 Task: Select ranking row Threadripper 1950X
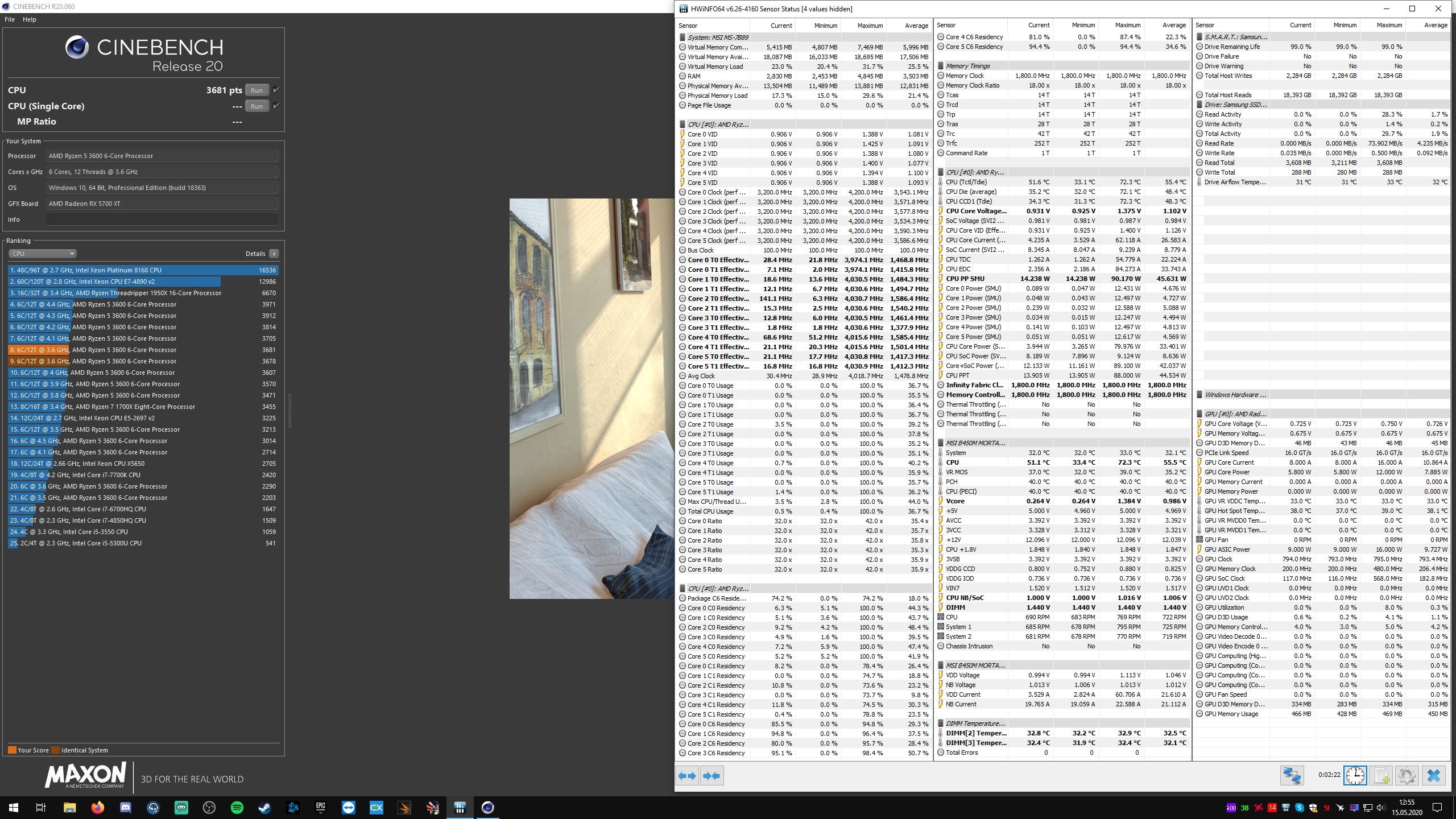pyautogui.click(x=143, y=293)
